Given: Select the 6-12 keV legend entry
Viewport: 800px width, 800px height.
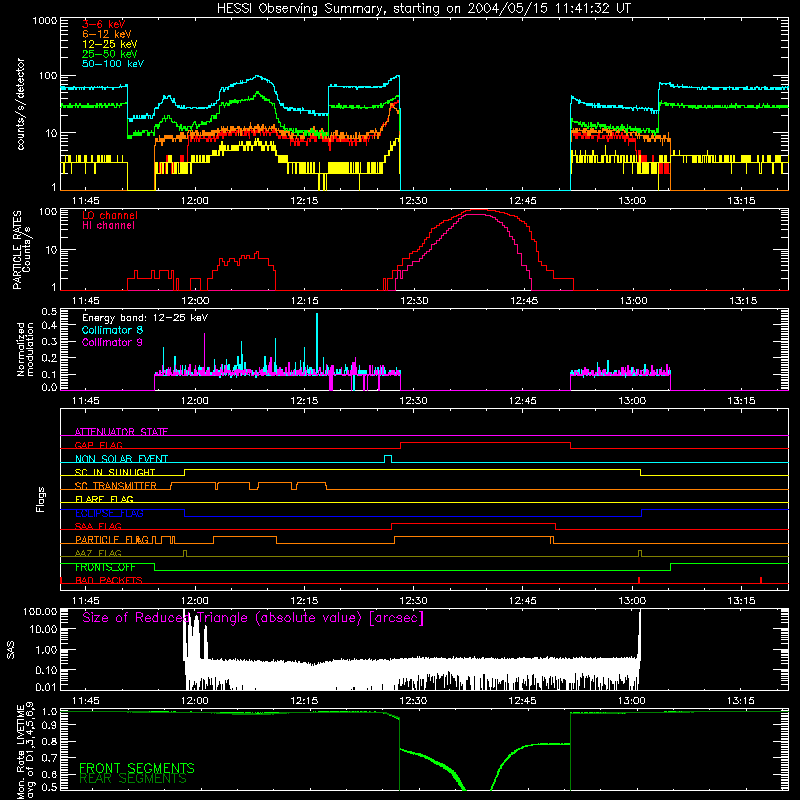Looking at the screenshot, I should click(107, 34).
